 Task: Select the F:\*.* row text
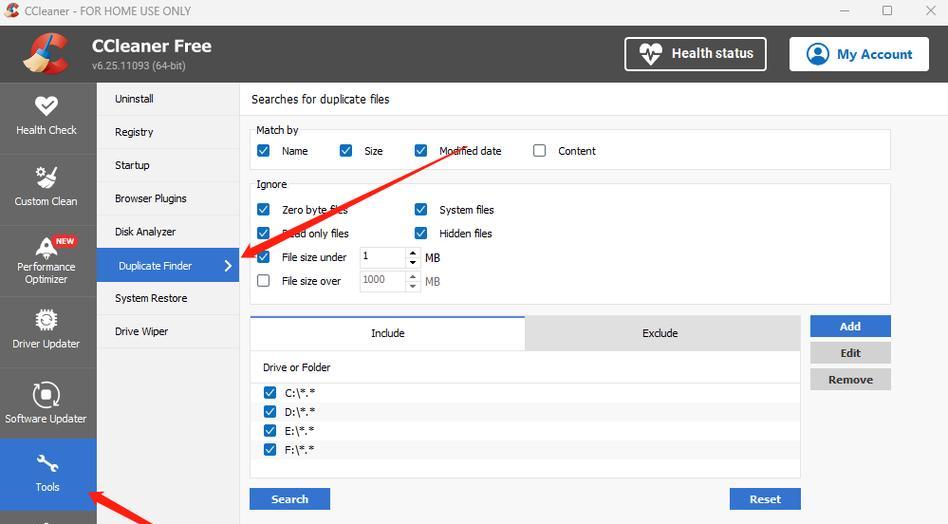pos(299,450)
